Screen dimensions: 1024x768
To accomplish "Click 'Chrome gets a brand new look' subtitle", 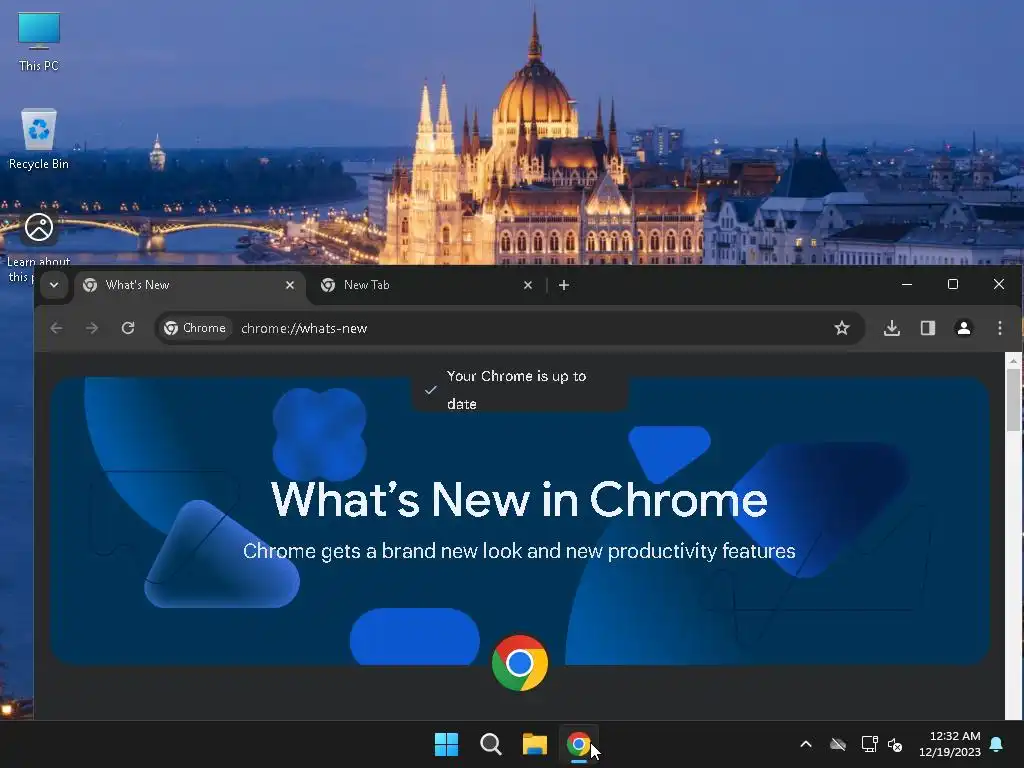I will pyautogui.click(x=519, y=551).
